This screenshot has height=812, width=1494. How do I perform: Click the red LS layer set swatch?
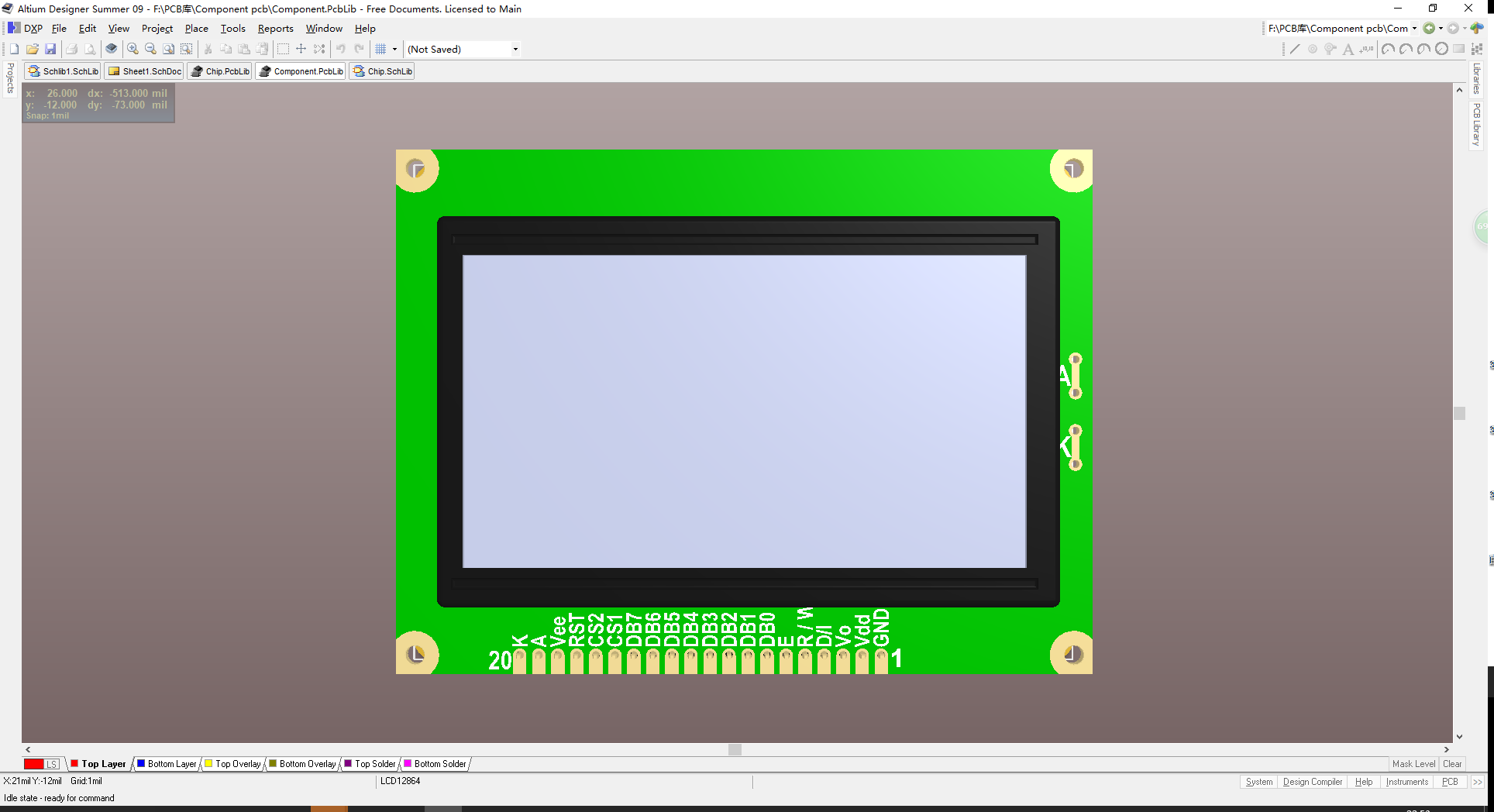click(x=41, y=764)
